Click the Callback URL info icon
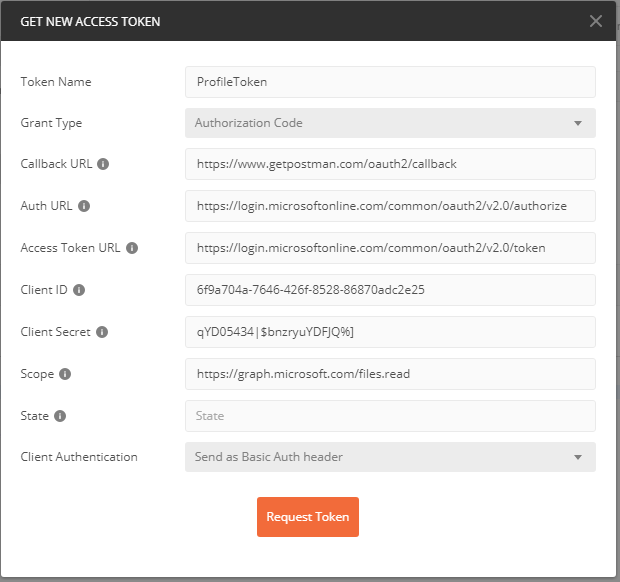 pos(103,164)
